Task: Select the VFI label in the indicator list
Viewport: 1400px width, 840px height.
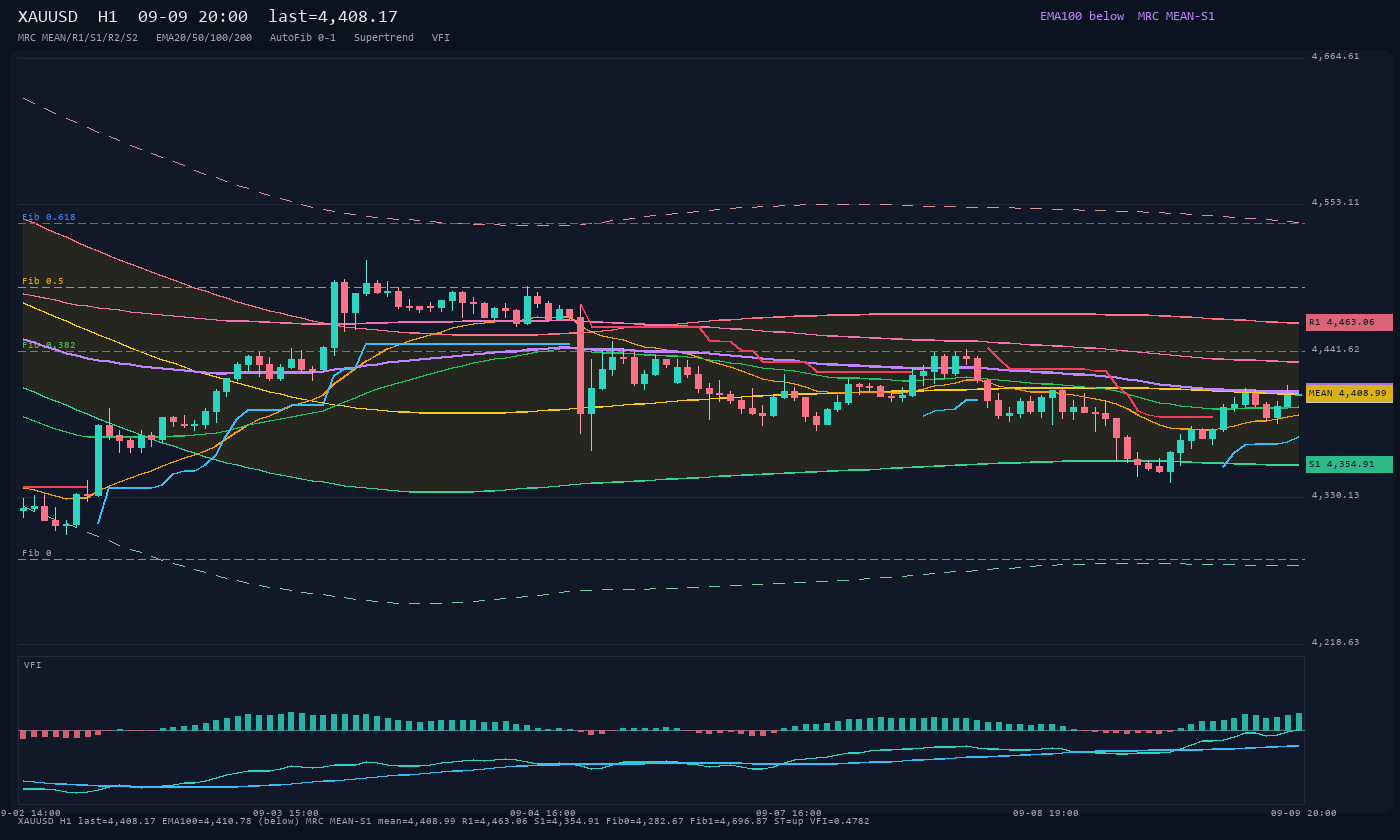Action: 441,37
